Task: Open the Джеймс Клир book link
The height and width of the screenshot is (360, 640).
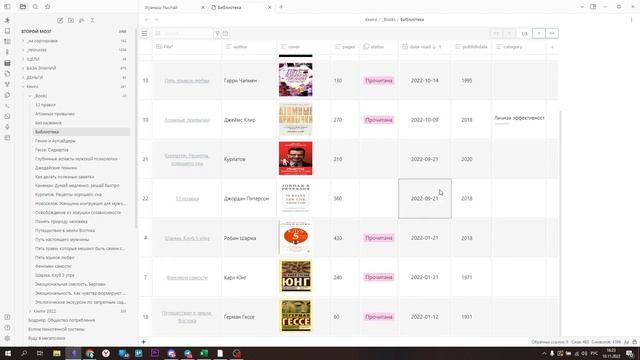Action: [187, 120]
